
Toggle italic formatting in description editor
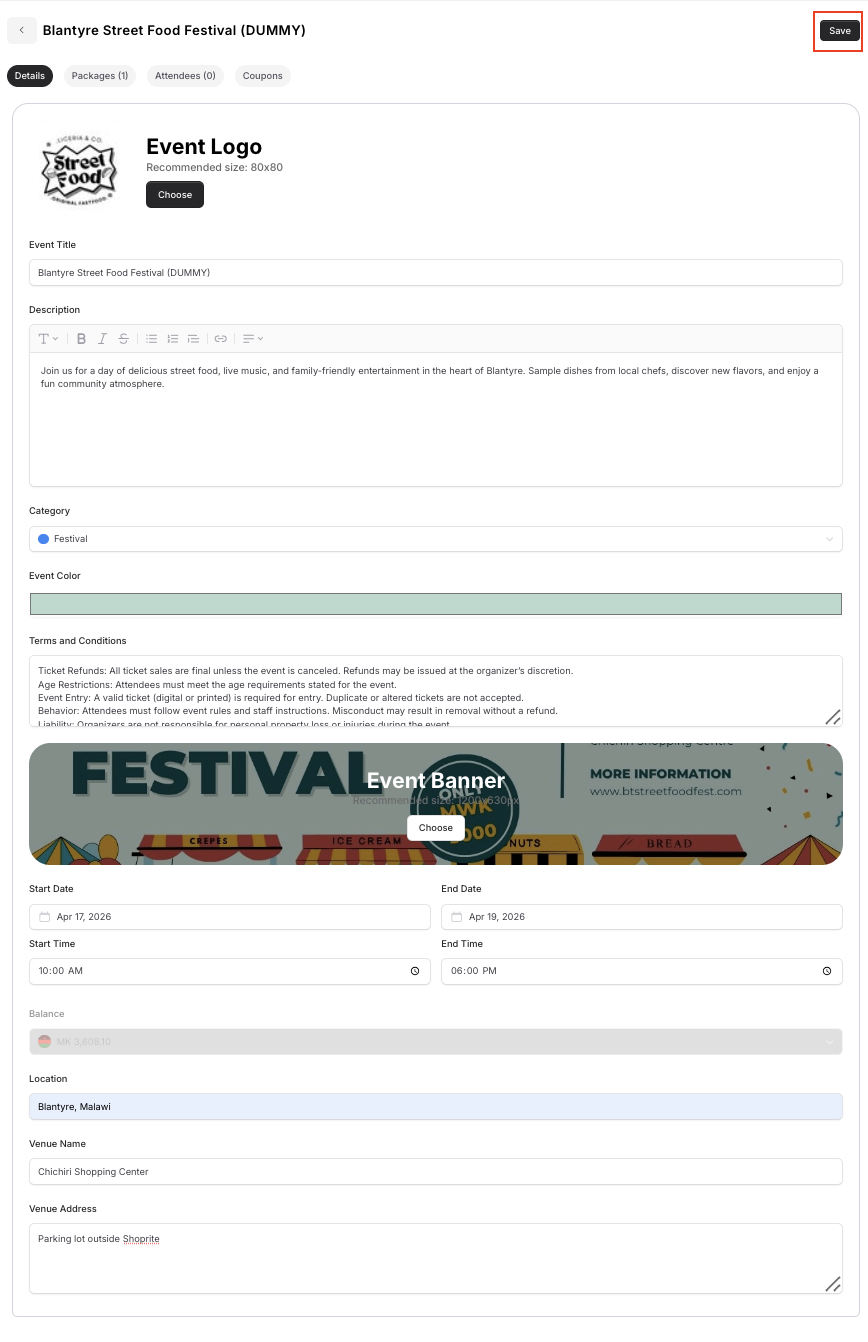102,339
